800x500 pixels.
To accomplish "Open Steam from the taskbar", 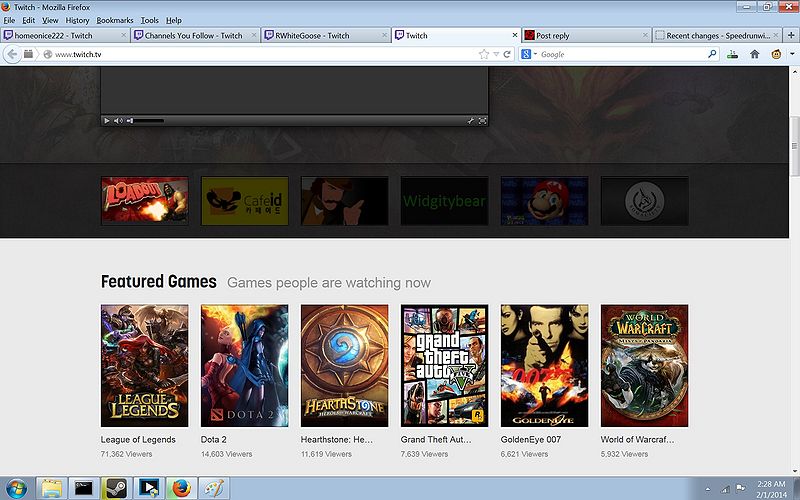I will [x=116, y=488].
